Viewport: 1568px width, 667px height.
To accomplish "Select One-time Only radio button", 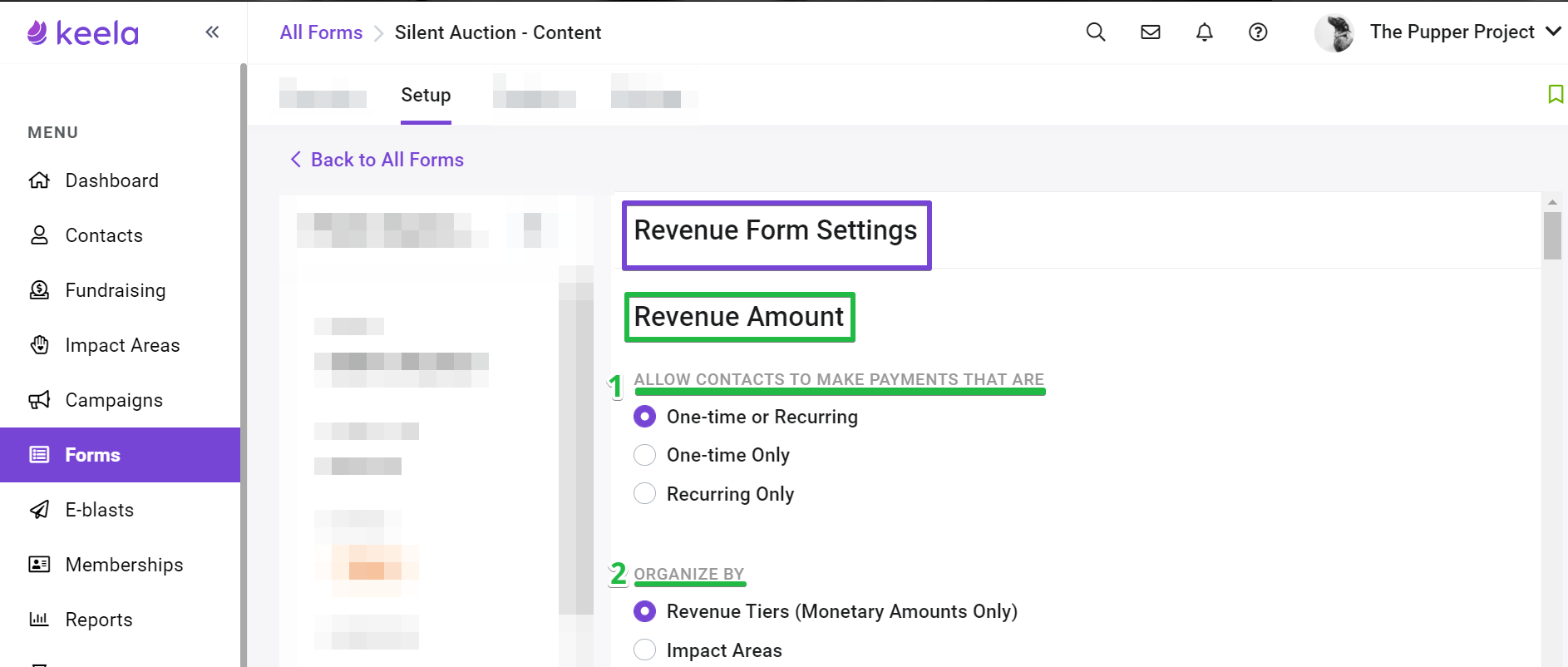I will coord(644,455).
